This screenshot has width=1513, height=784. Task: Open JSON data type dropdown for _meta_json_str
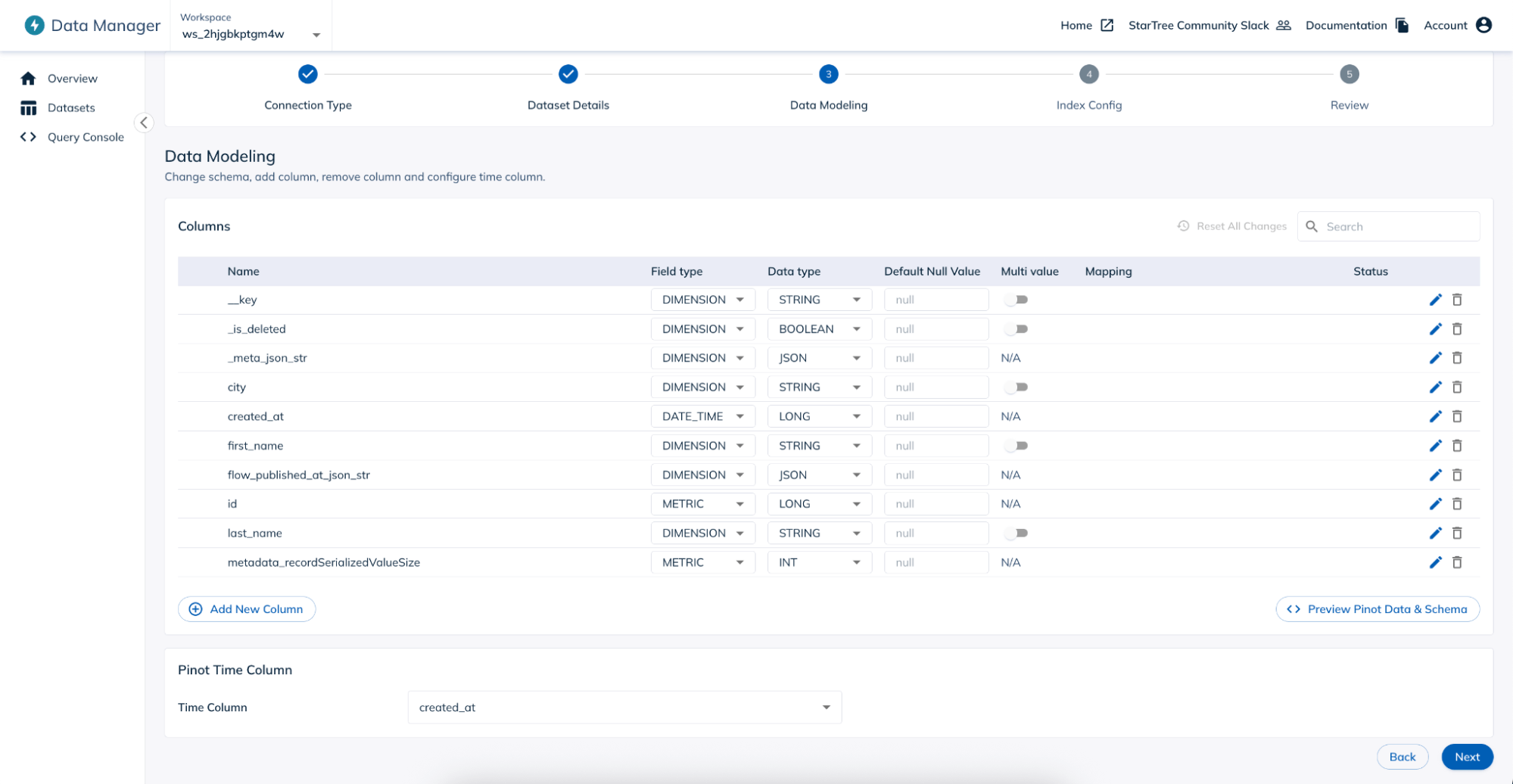[820, 358]
